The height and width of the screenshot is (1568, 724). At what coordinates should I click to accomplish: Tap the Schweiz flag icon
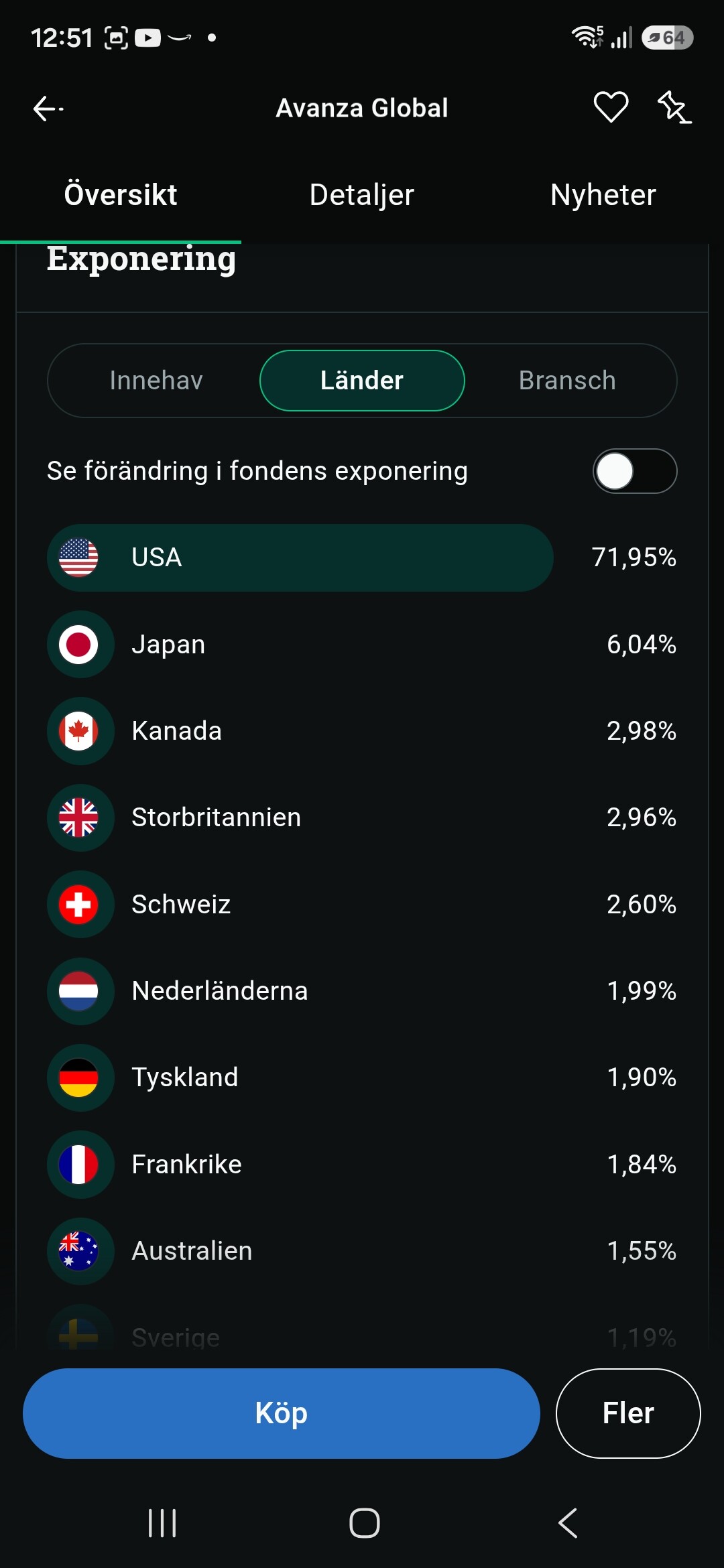click(78, 905)
